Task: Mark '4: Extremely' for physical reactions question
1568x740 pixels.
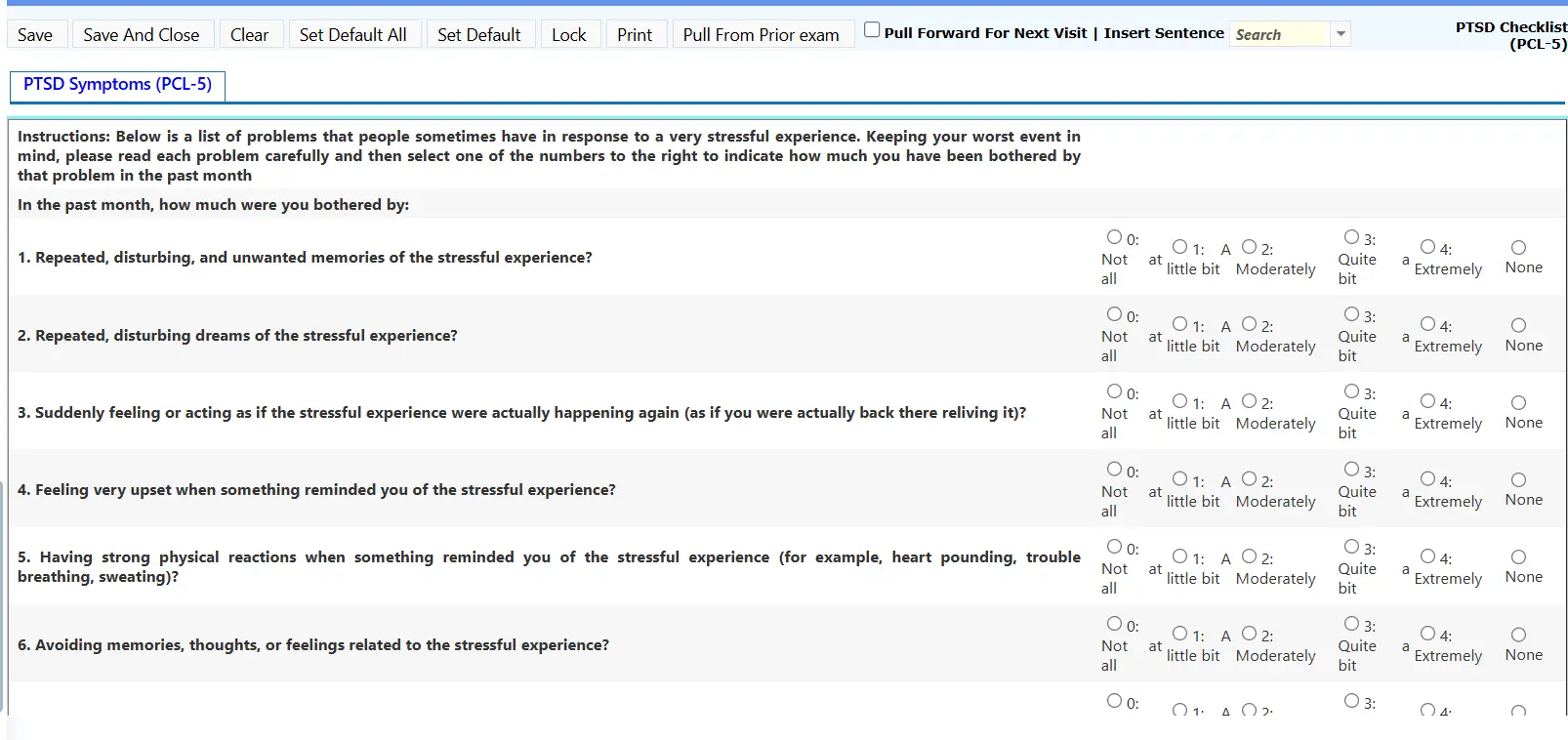Action: click(1427, 556)
